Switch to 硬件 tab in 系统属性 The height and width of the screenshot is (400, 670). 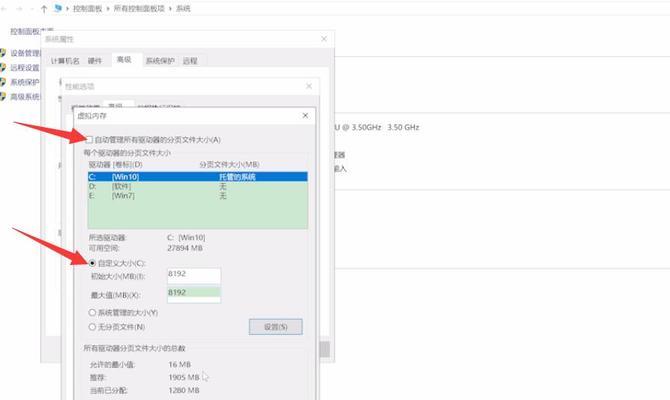click(x=95, y=61)
